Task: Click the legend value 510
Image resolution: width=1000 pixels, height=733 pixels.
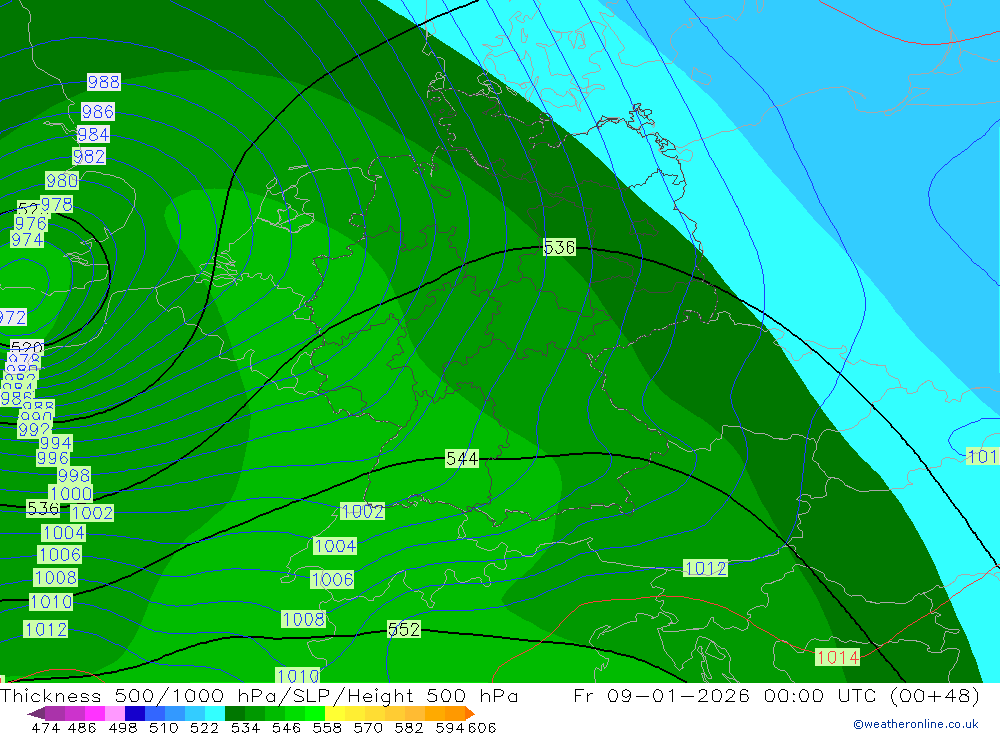Action: 163,727
